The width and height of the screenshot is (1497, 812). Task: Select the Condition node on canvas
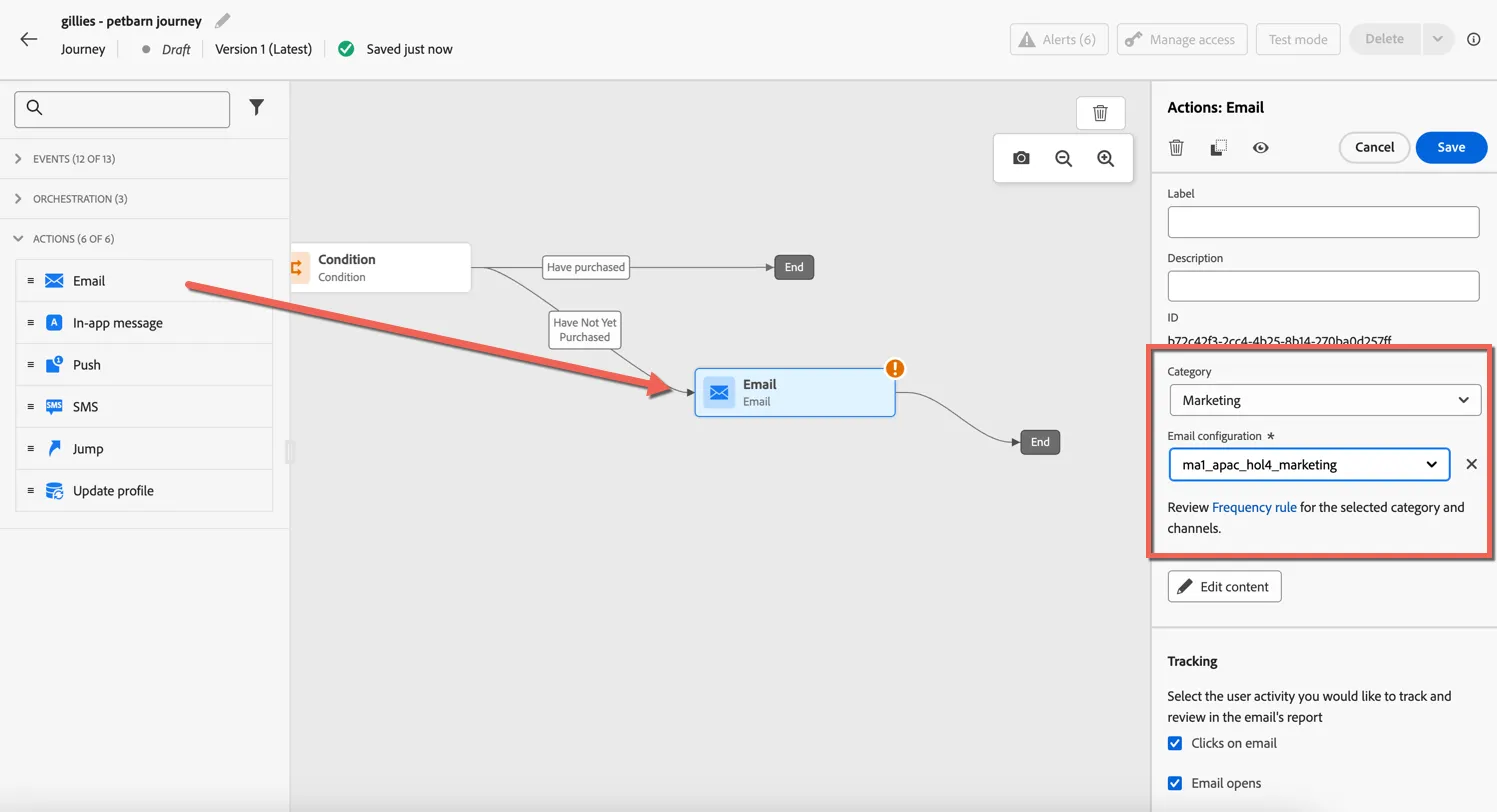pos(380,268)
